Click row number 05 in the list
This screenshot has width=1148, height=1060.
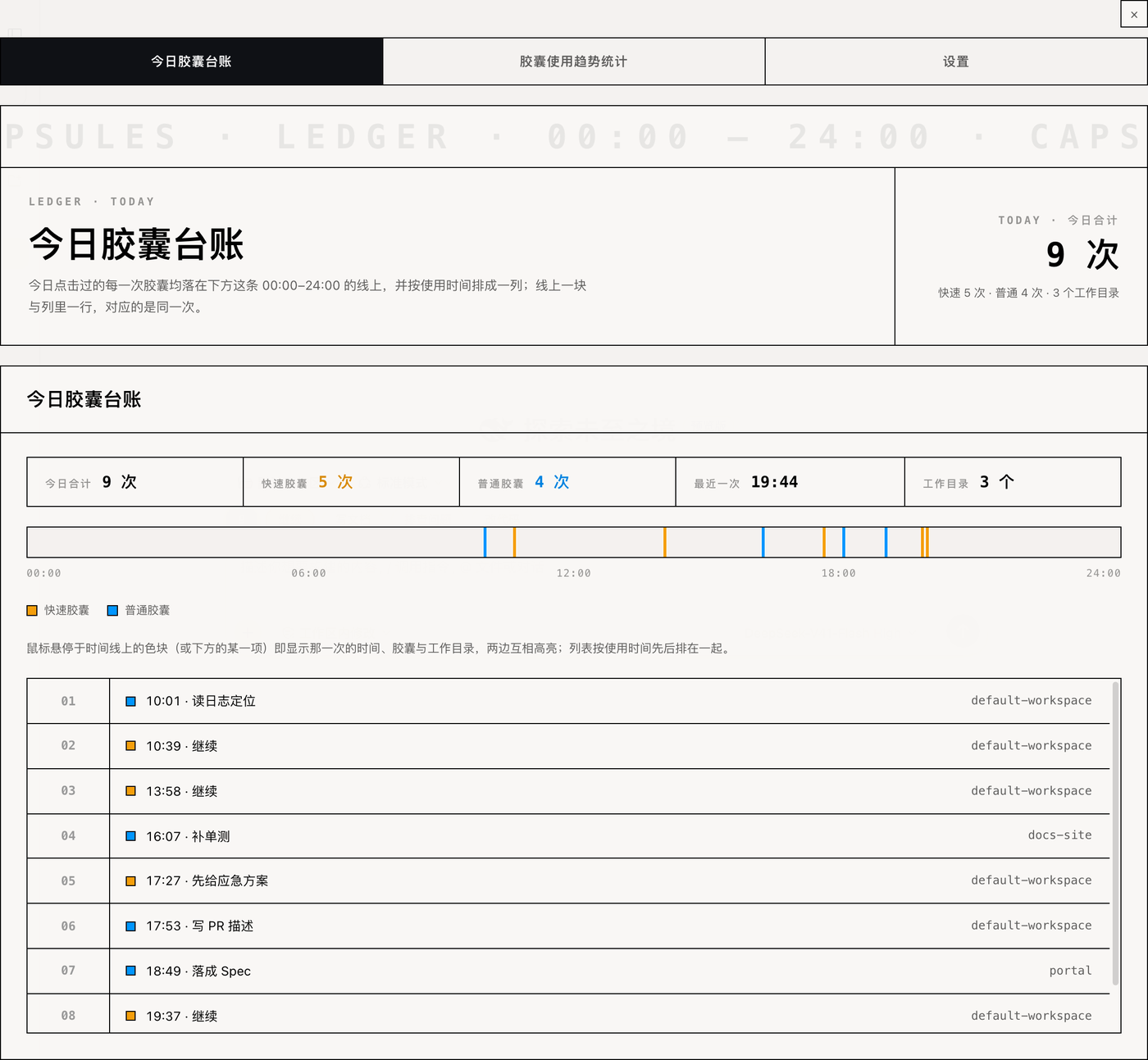[x=68, y=881]
